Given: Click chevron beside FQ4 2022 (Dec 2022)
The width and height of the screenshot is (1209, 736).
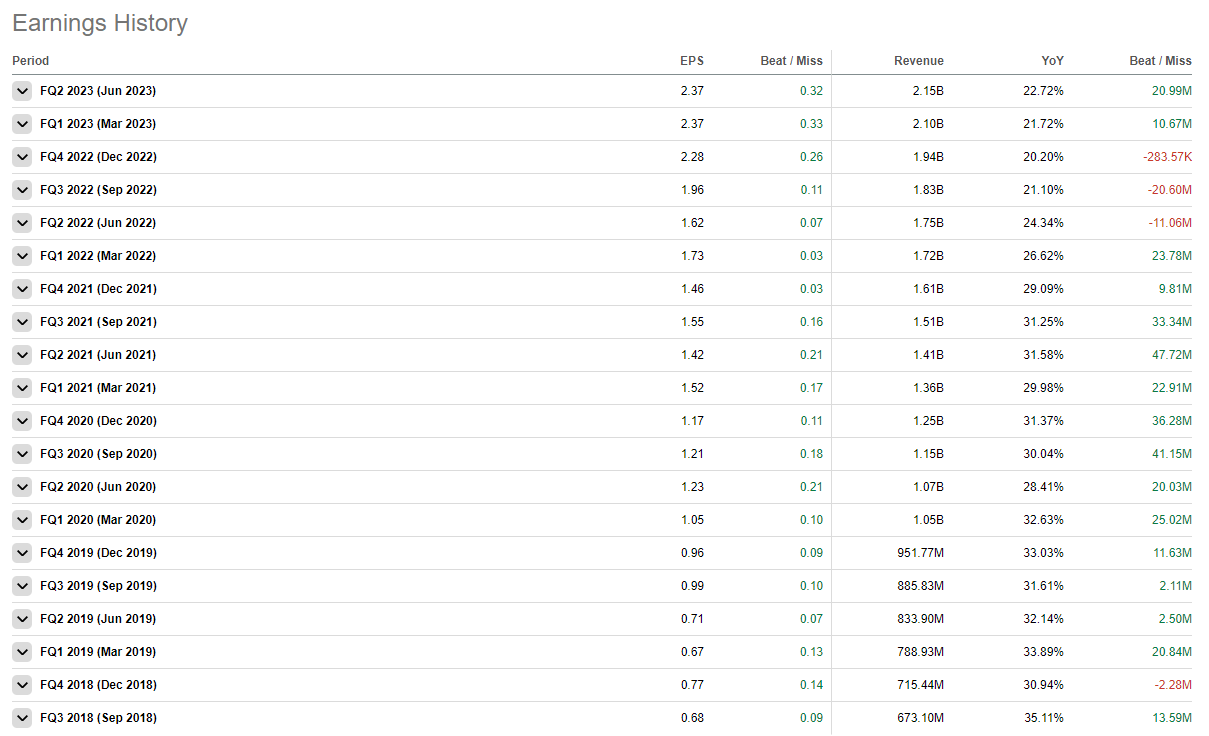Looking at the screenshot, I should (22, 157).
